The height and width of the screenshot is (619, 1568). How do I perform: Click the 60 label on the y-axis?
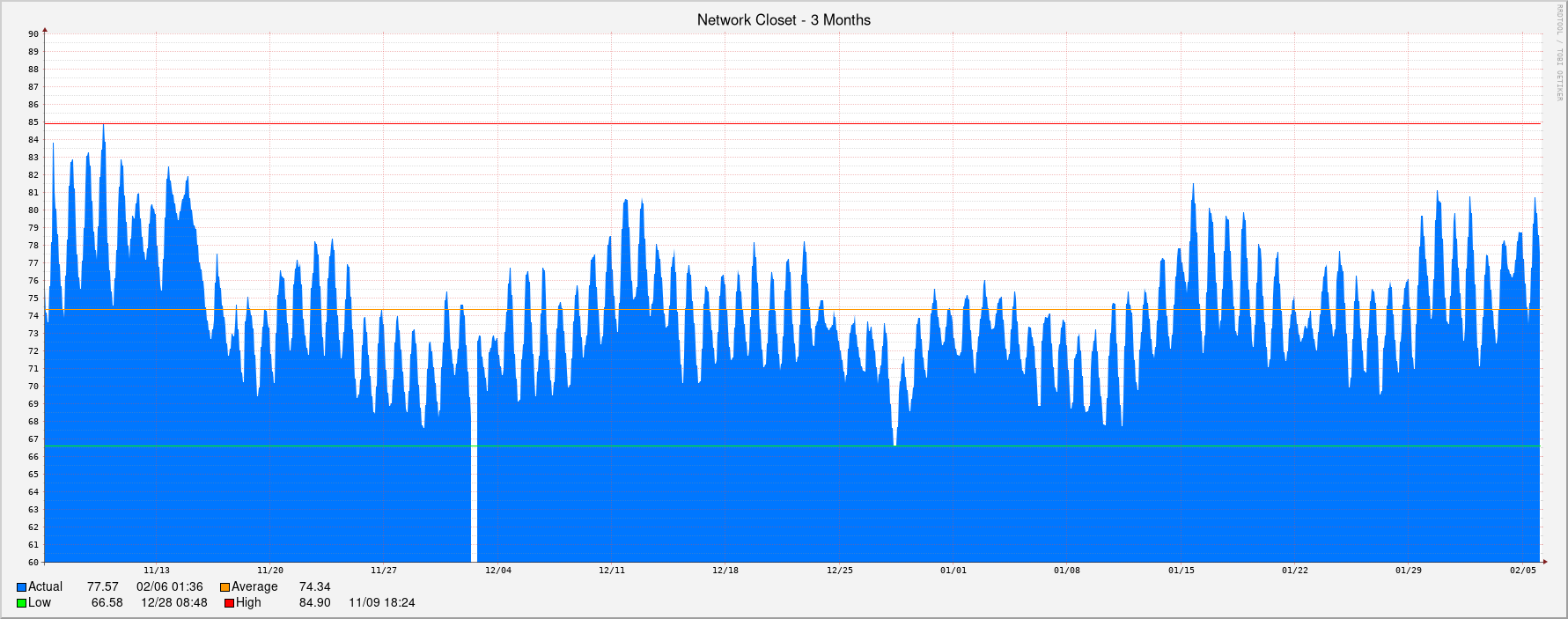click(33, 562)
